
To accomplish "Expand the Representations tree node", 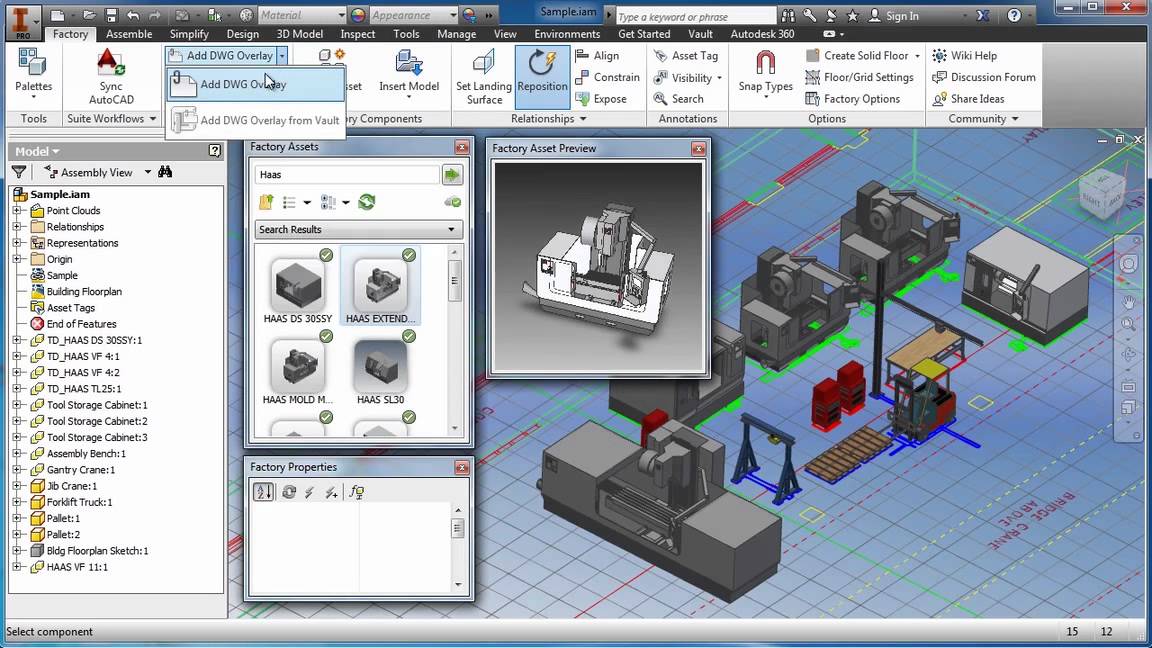I will [x=17, y=243].
